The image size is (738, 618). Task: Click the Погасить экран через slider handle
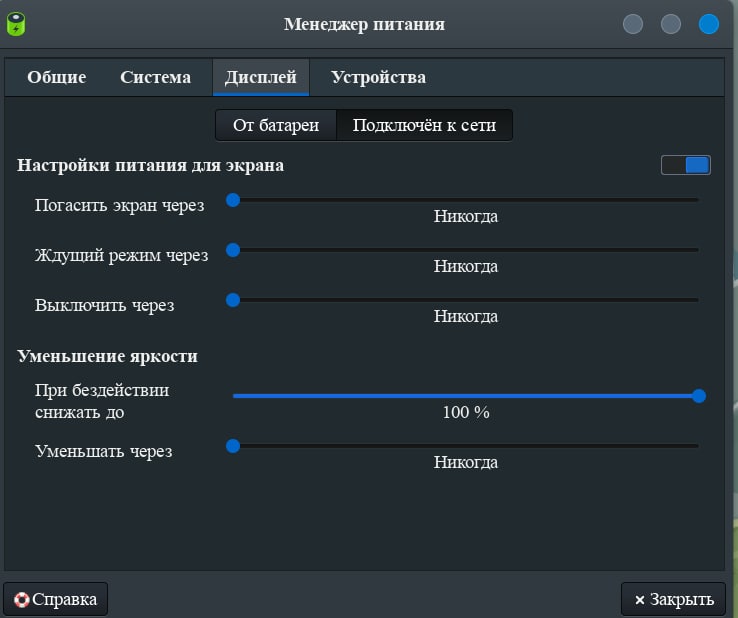[233, 200]
